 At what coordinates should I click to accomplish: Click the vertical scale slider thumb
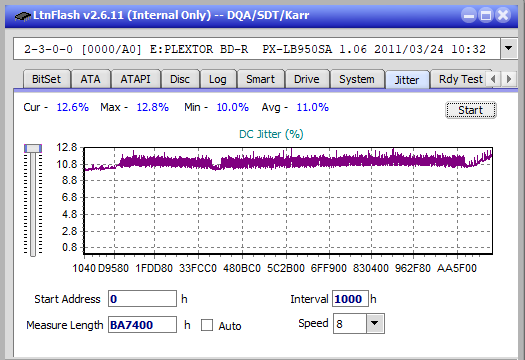(x=33, y=148)
